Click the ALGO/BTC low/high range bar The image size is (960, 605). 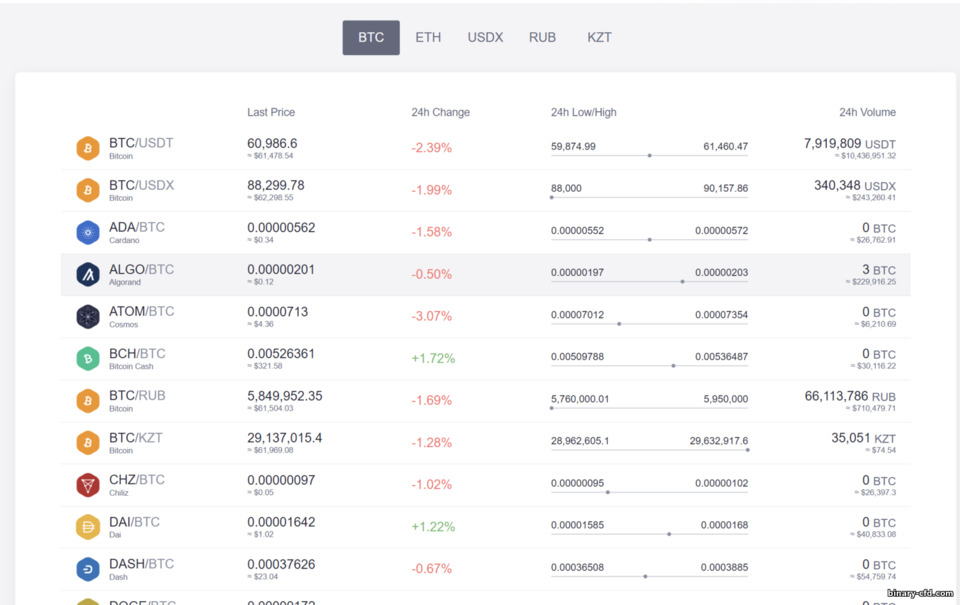pos(650,282)
